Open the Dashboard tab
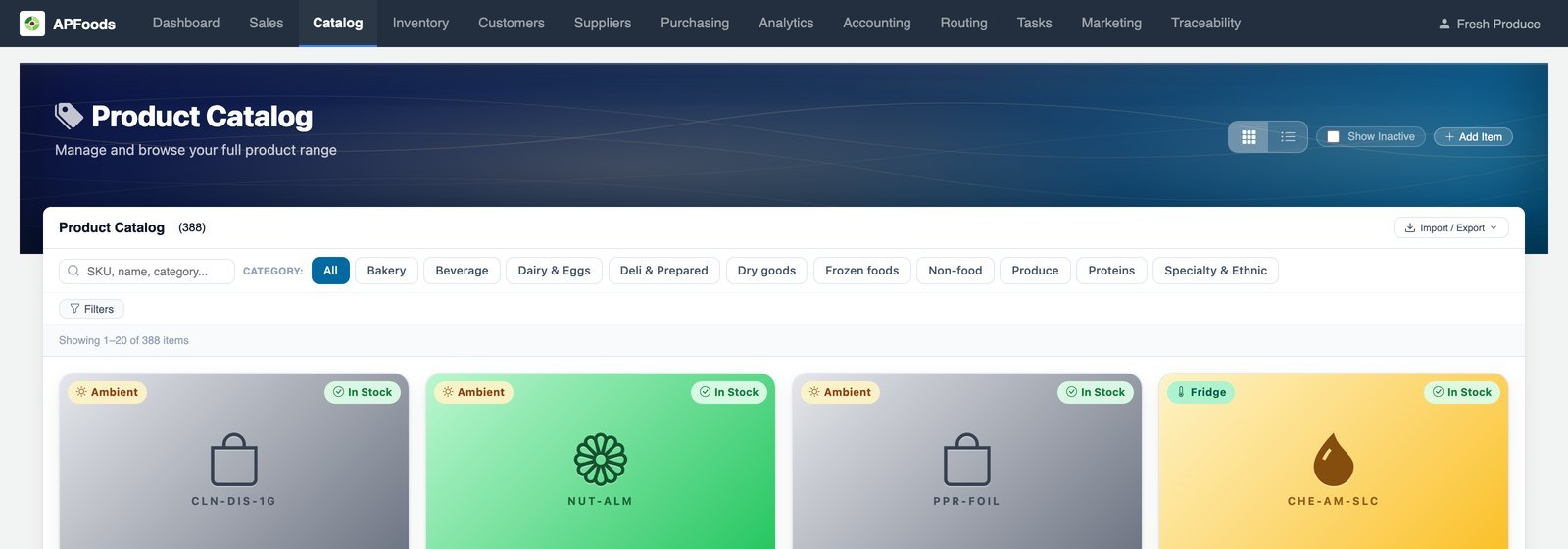The image size is (1568, 549). coord(186,23)
